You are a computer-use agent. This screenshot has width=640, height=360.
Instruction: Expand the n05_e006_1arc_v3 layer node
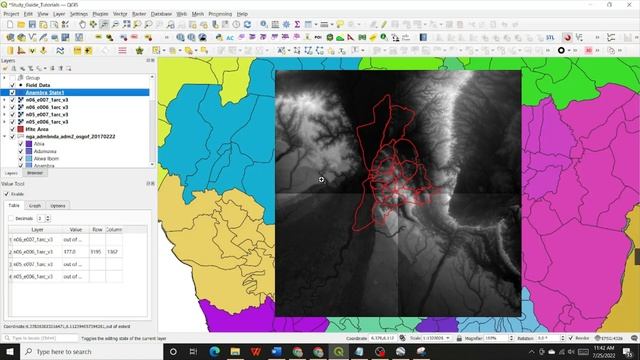pyautogui.click(x=4, y=122)
